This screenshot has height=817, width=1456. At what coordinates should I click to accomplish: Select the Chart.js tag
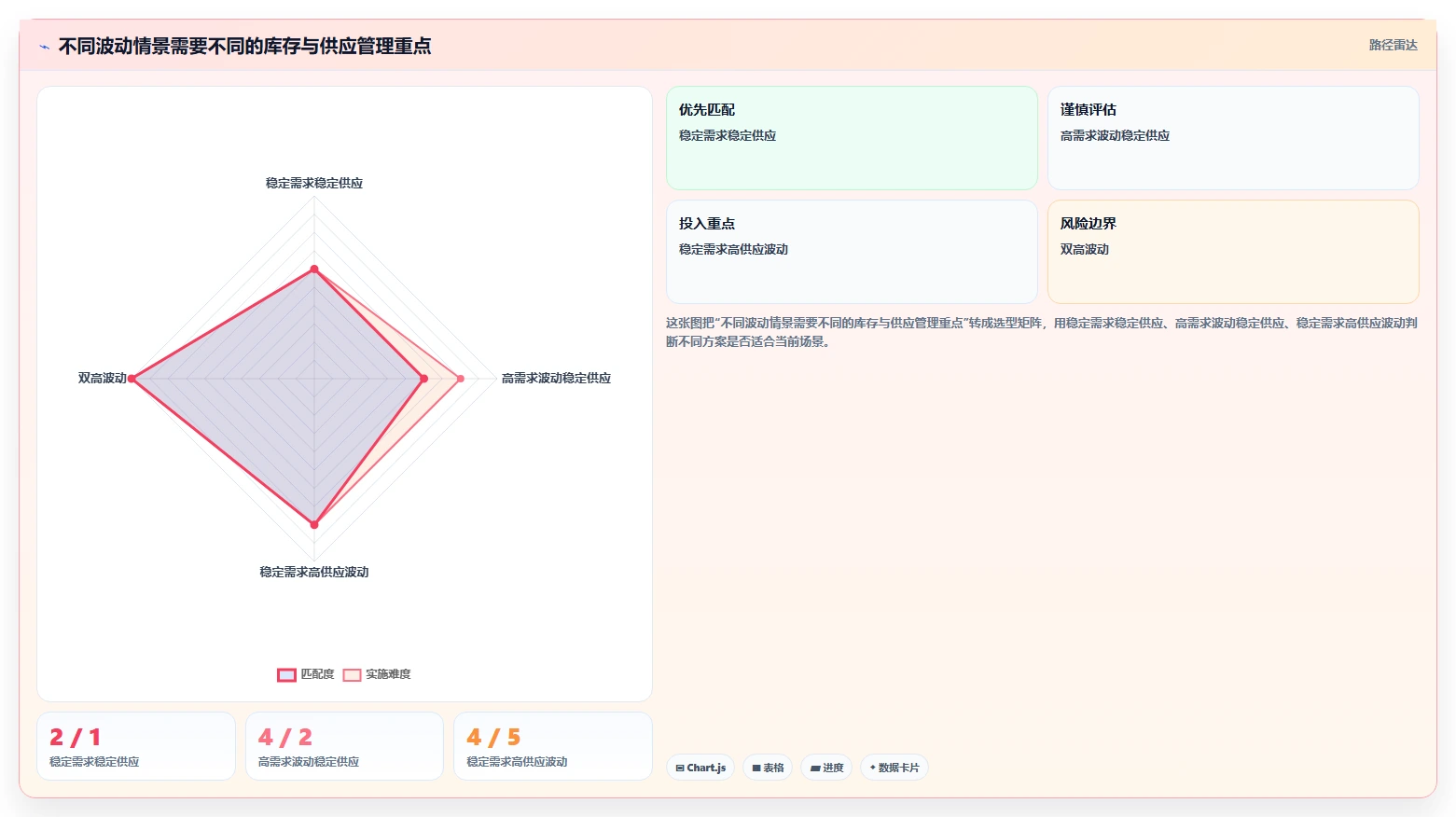click(x=700, y=768)
